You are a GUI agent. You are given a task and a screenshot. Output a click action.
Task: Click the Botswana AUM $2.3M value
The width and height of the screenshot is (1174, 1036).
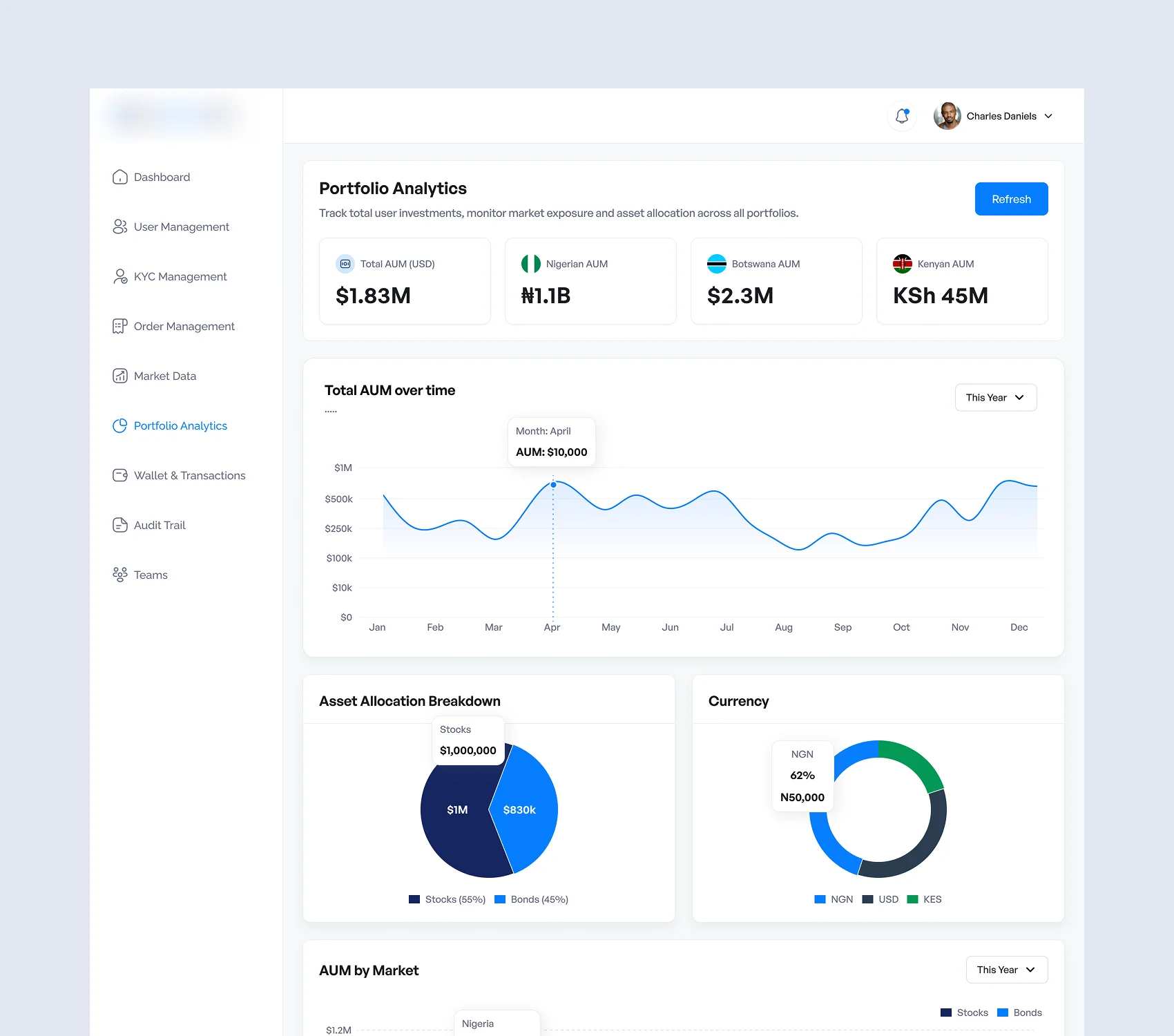[740, 296]
